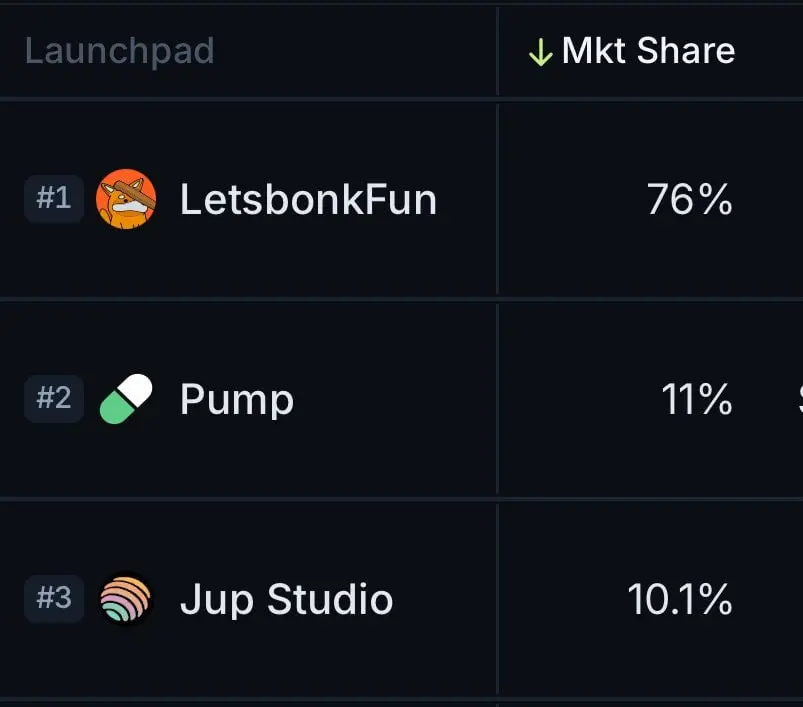The width and height of the screenshot is (803, 707).
Task: Click the 76% market share value
Action: pyautogui.click(x=689, y=199)
